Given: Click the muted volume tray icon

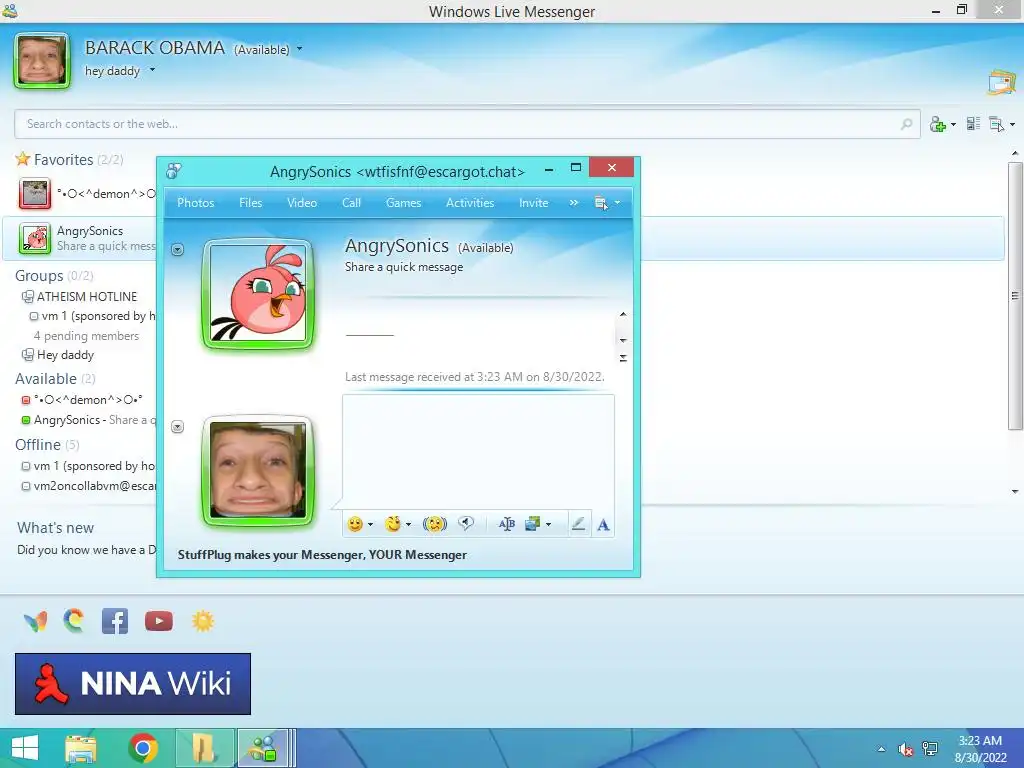Looking at the screenshot, I should click(x=905, y=749).
